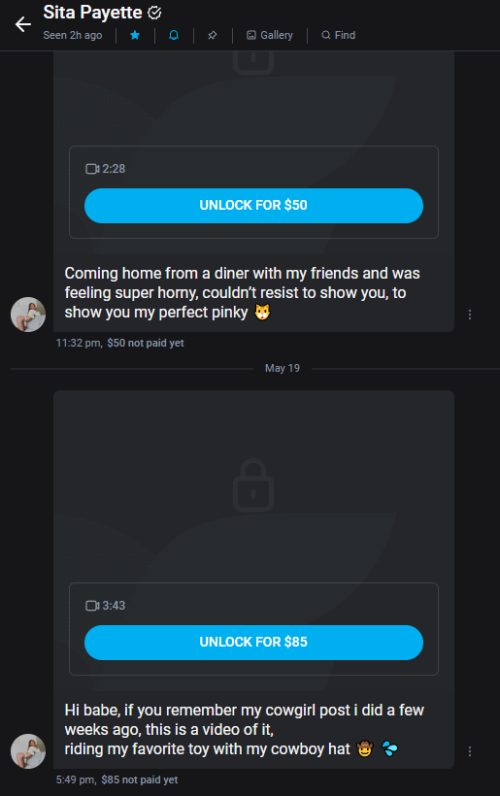Click the Sita Payette name header

(92, 12)
